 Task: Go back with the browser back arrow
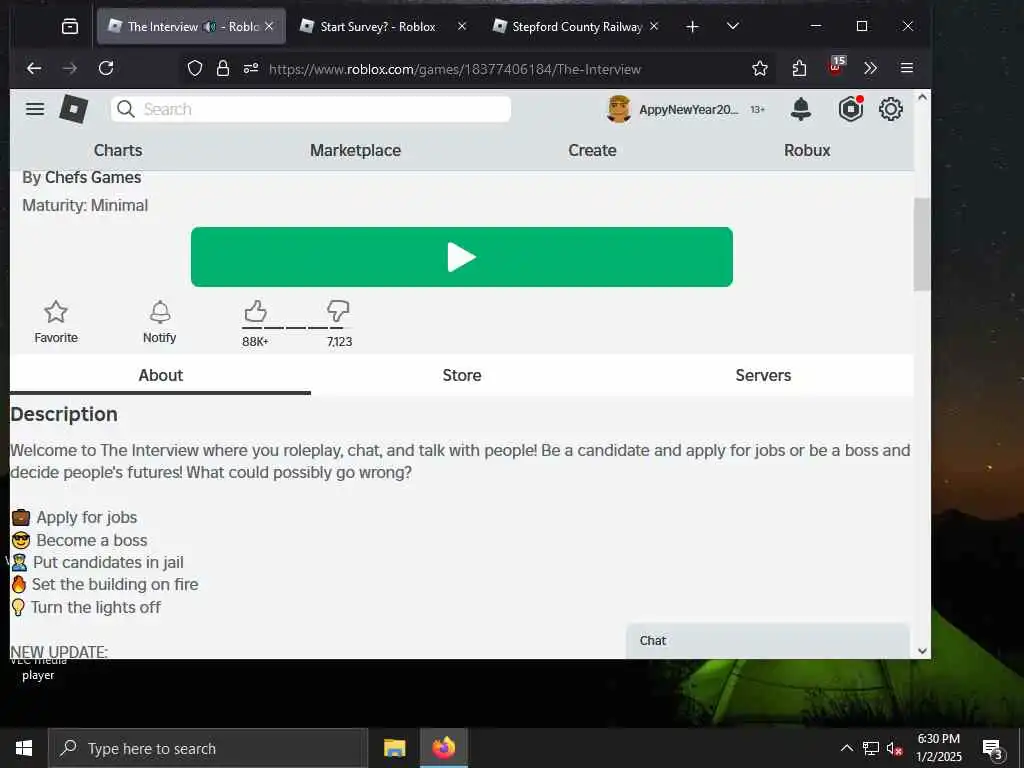(34, 68)
